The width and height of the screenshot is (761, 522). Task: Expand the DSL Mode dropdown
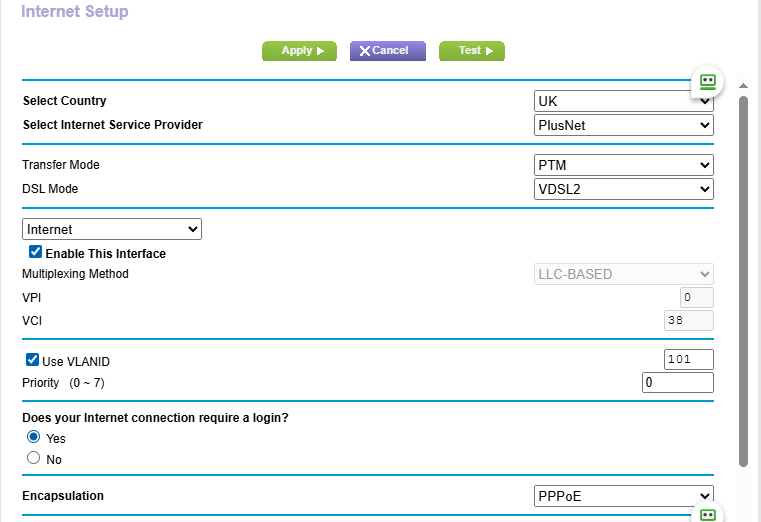tap(624, 189)
